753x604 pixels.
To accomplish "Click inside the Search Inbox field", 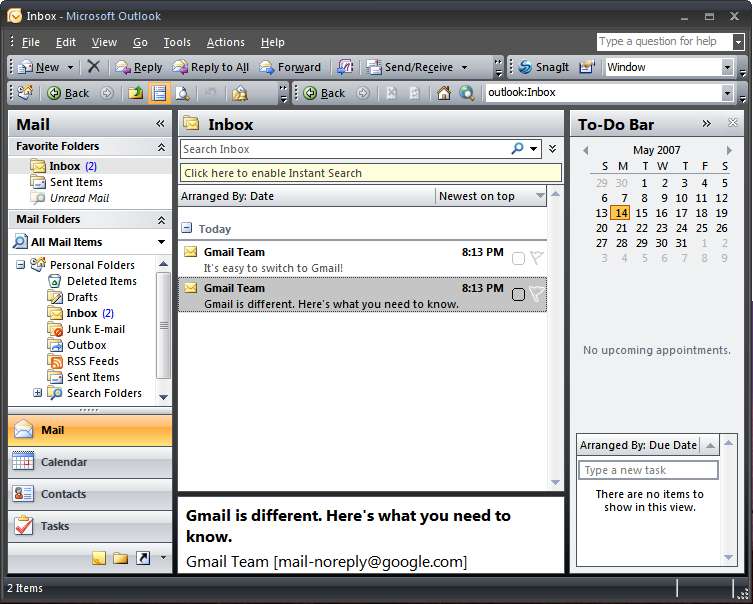I will click(x=344, y=149).
